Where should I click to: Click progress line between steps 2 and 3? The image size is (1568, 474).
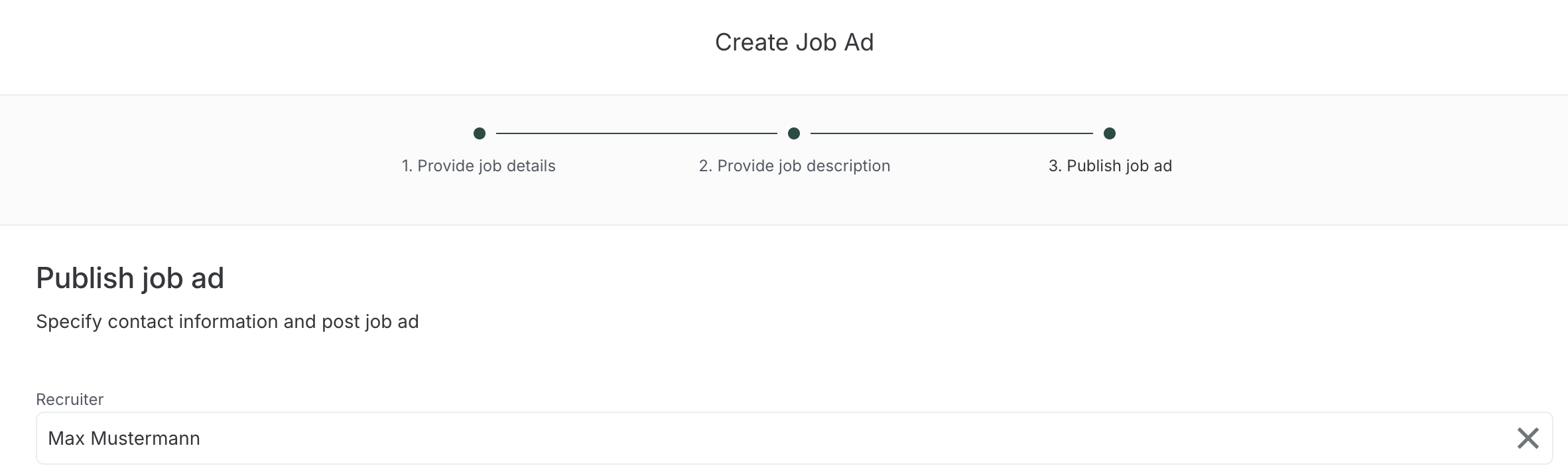[x=952, y=133]
